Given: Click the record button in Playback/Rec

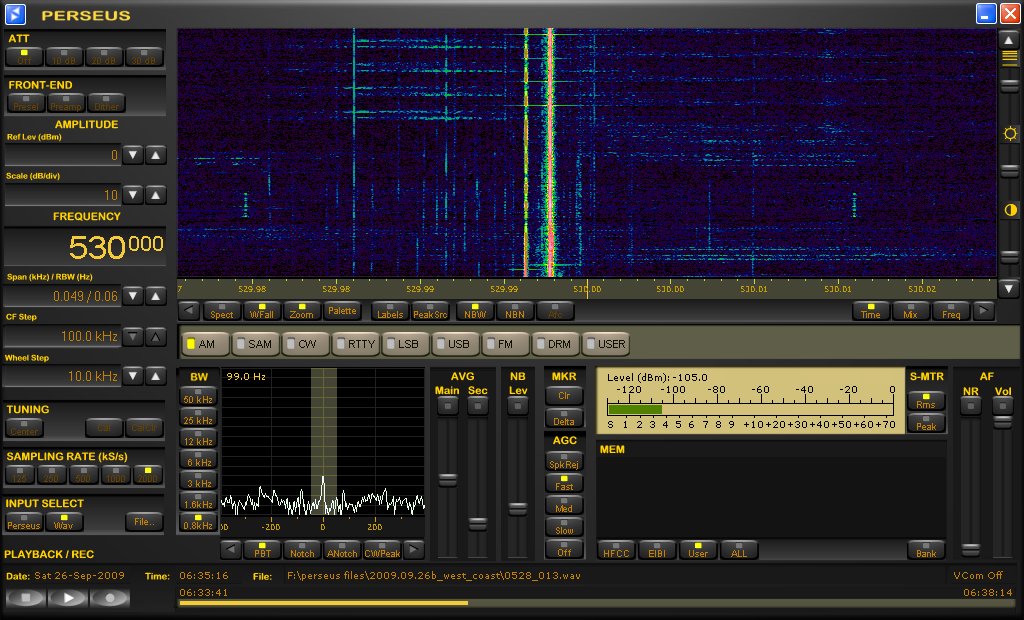Looking at the screenshot, I should click(110, 597).
